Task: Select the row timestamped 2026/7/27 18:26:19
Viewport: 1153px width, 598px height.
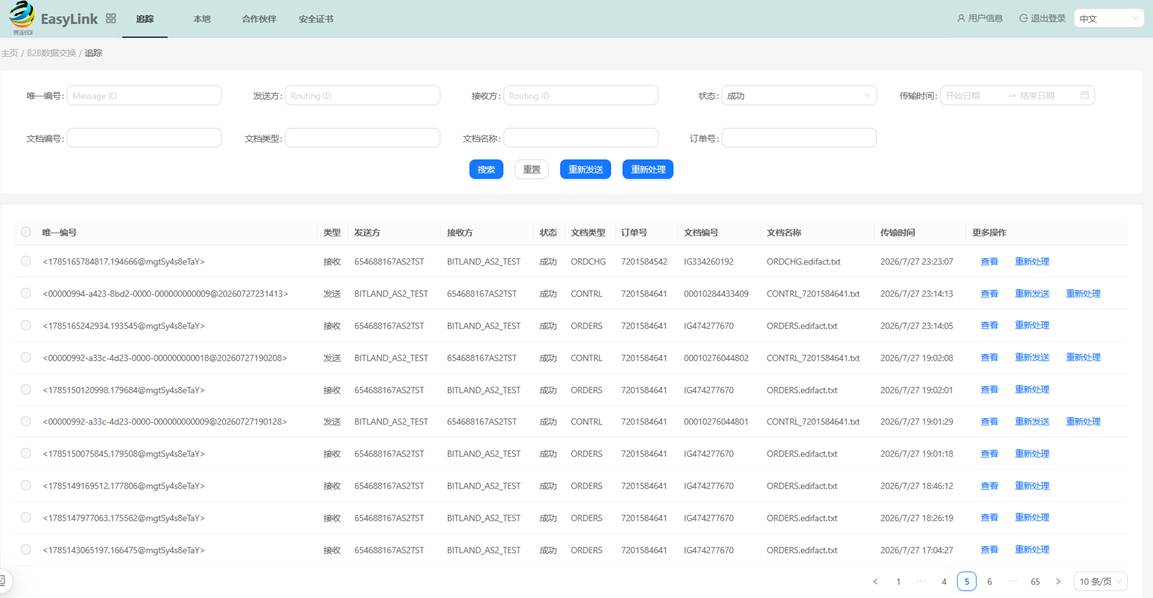Action: click(26, 518)
